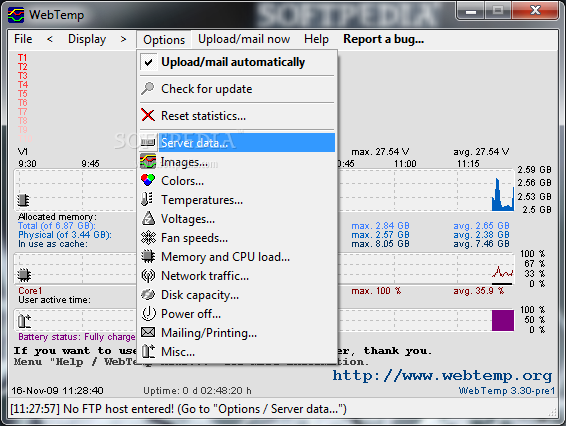Open the Help menu
This screenshot has height=426, width=566.
316,39
